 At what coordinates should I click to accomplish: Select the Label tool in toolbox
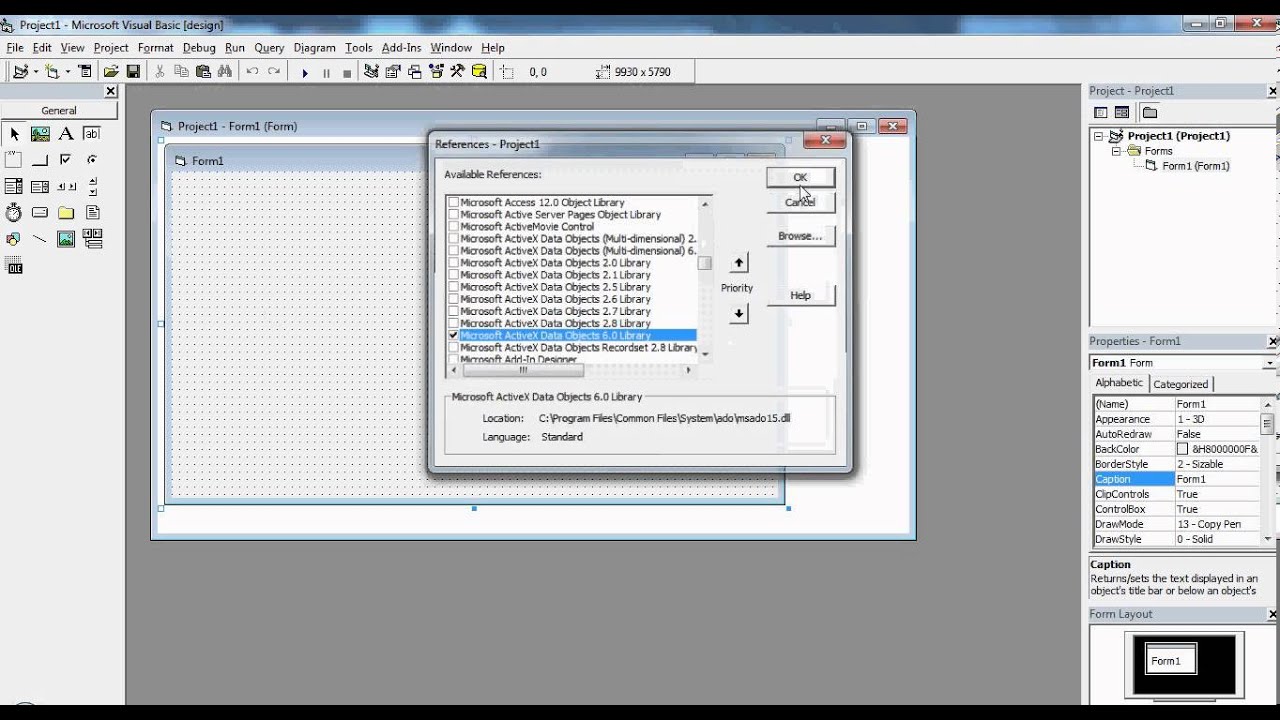coord(66,133)
